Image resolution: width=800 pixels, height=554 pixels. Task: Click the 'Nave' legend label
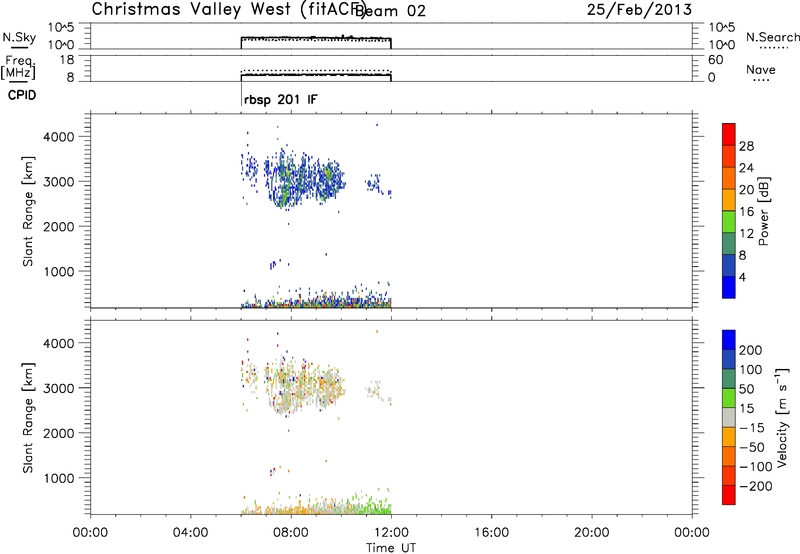pyautogui.click(x=761, y=69)
